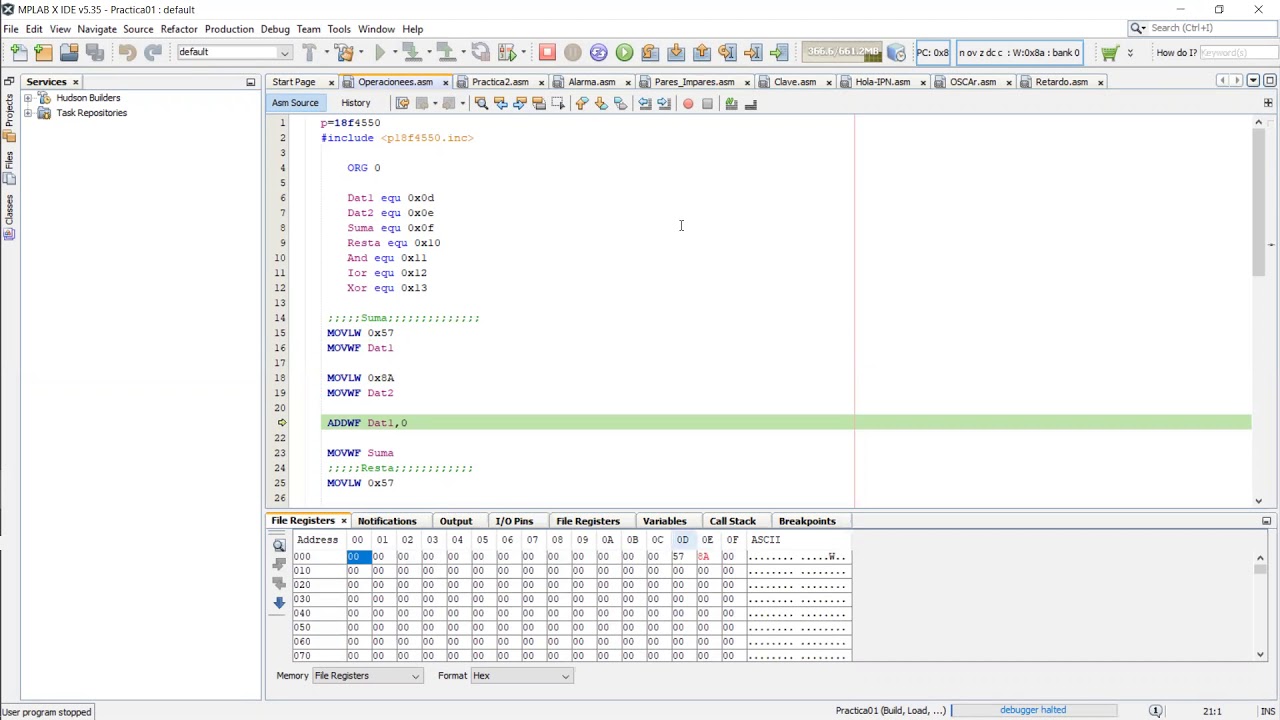Click the hammer Build Project icon
Screen dimensions: 1280x720
coord(310,52)
